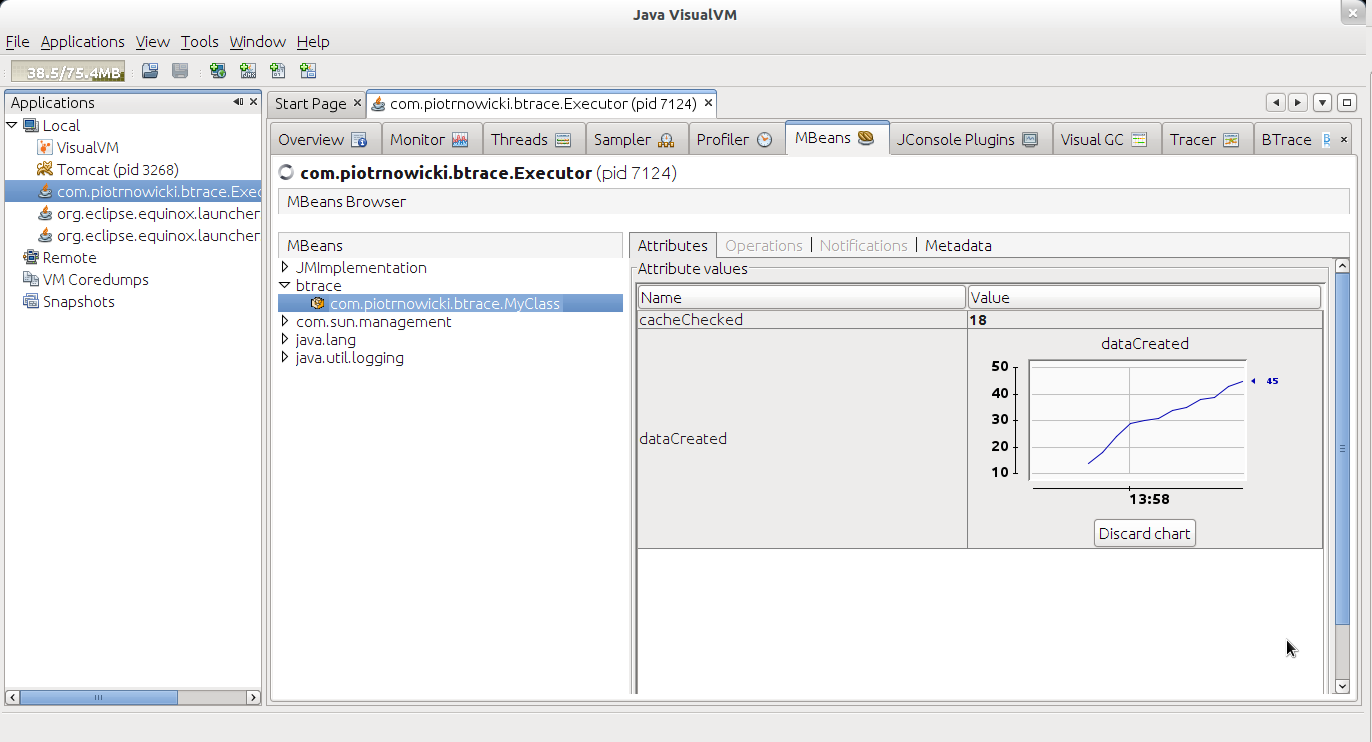
Task: Expand the java.lang MBean node
Action: [285, 339]
